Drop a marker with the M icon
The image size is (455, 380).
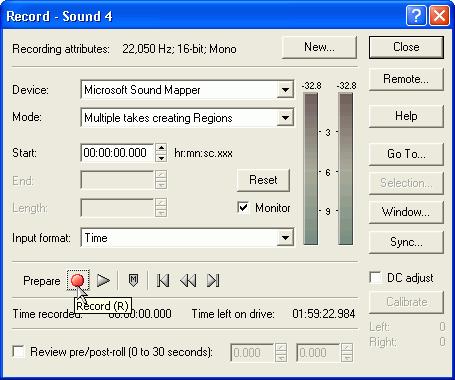click(133, 280)
